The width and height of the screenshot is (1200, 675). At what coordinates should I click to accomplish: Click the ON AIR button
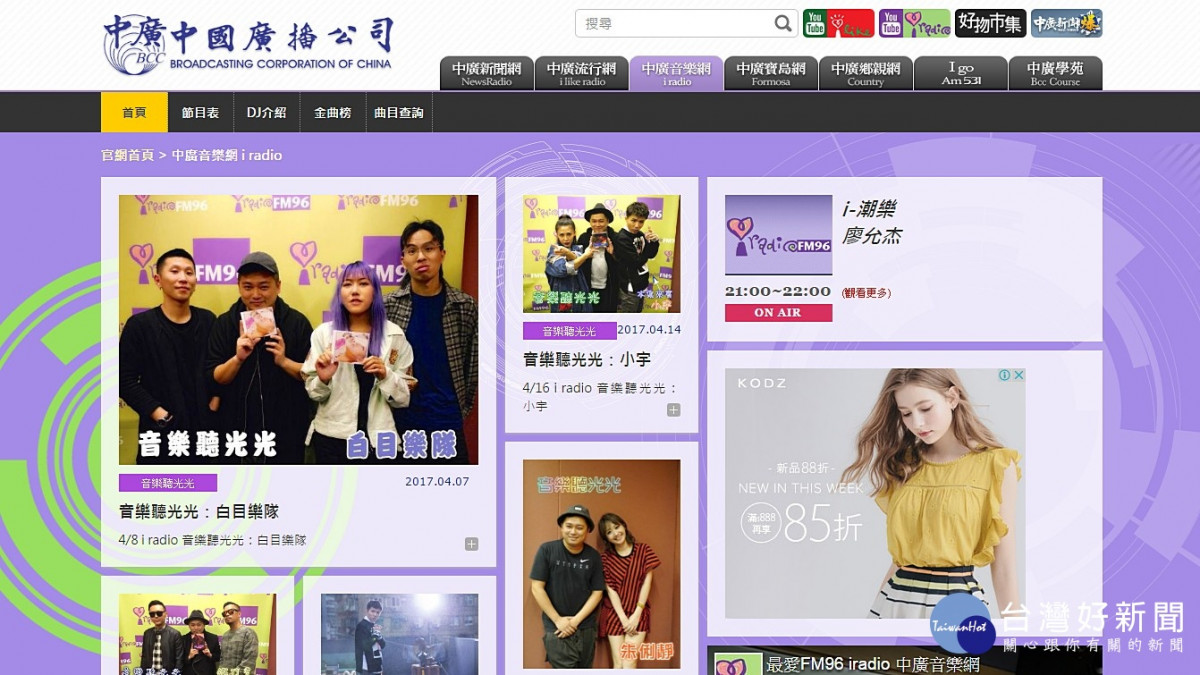pyautogui.click(x=778, y=313)
